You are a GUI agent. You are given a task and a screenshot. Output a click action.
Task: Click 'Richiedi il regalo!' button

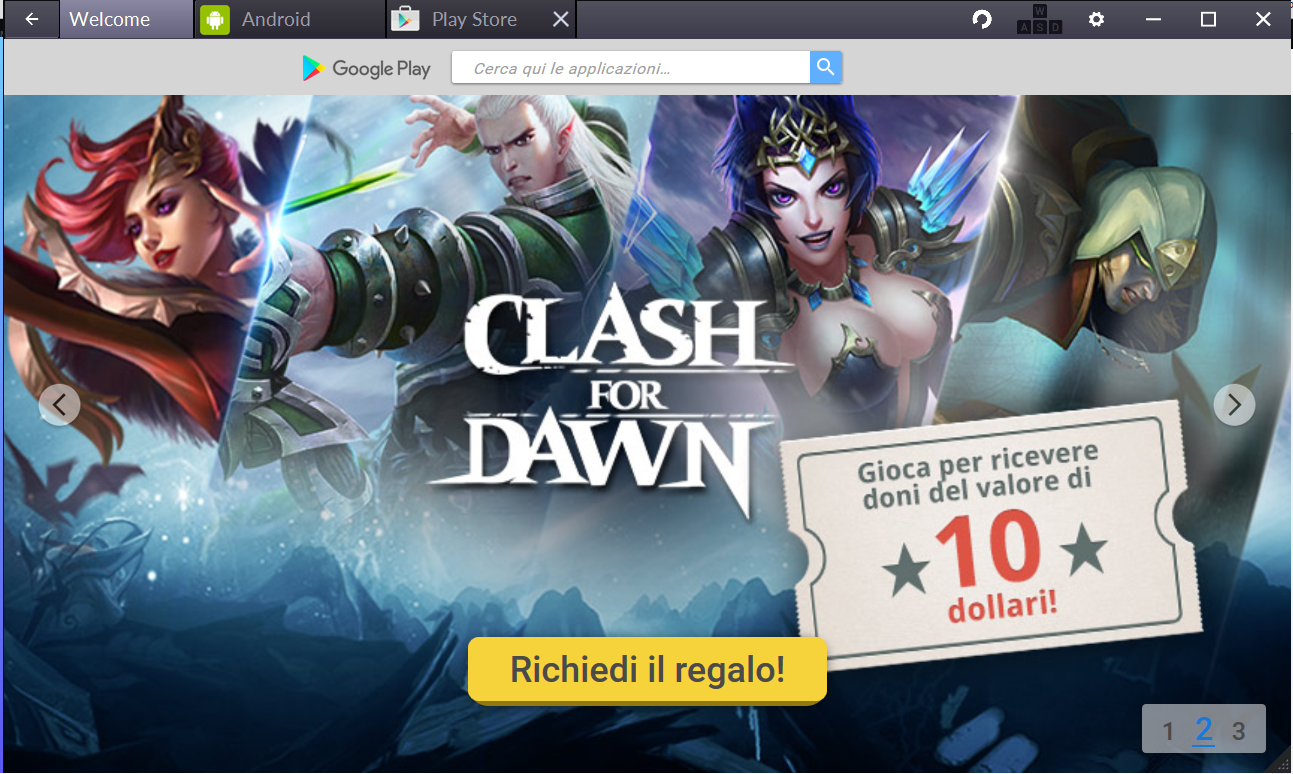pyautogui.click(x=647, y=670)
